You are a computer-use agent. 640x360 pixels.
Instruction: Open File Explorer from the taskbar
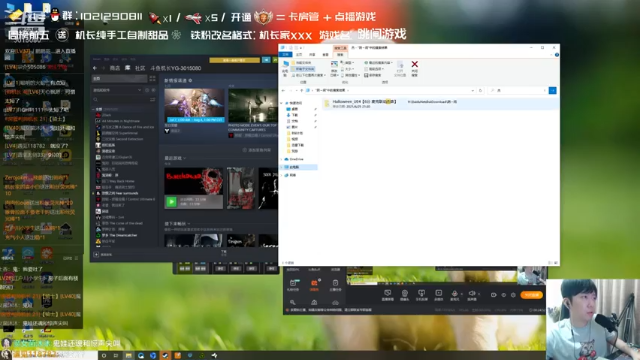tap(129, 356)
